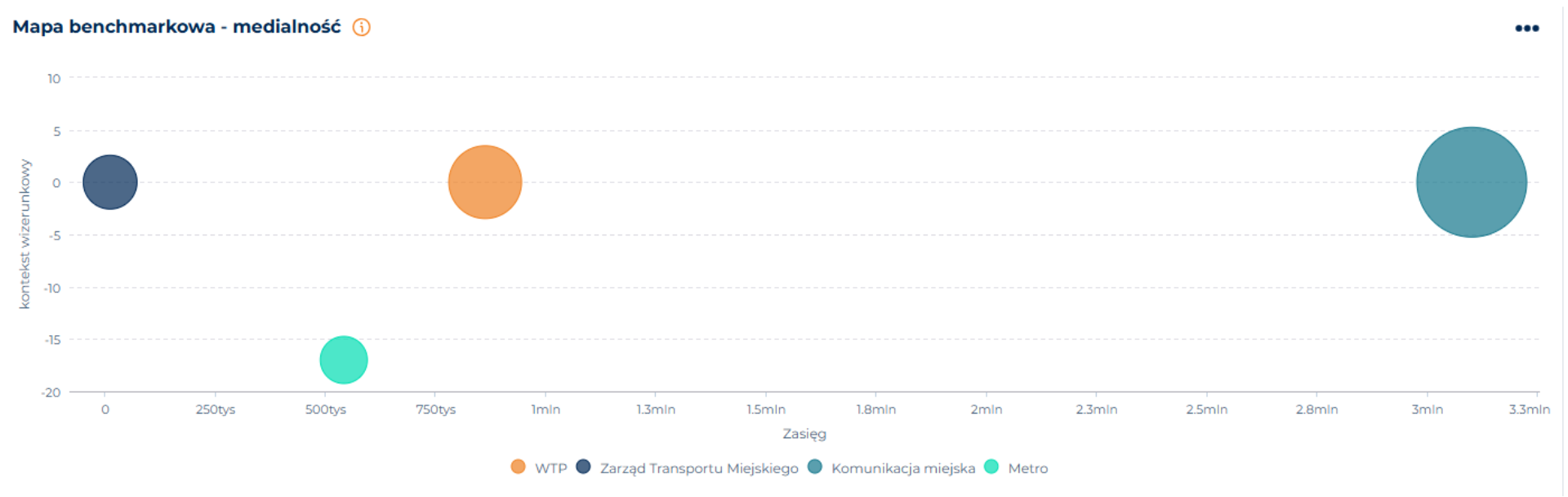
Task: Toggle Metro series legend dot
Action: pos(991,467)
